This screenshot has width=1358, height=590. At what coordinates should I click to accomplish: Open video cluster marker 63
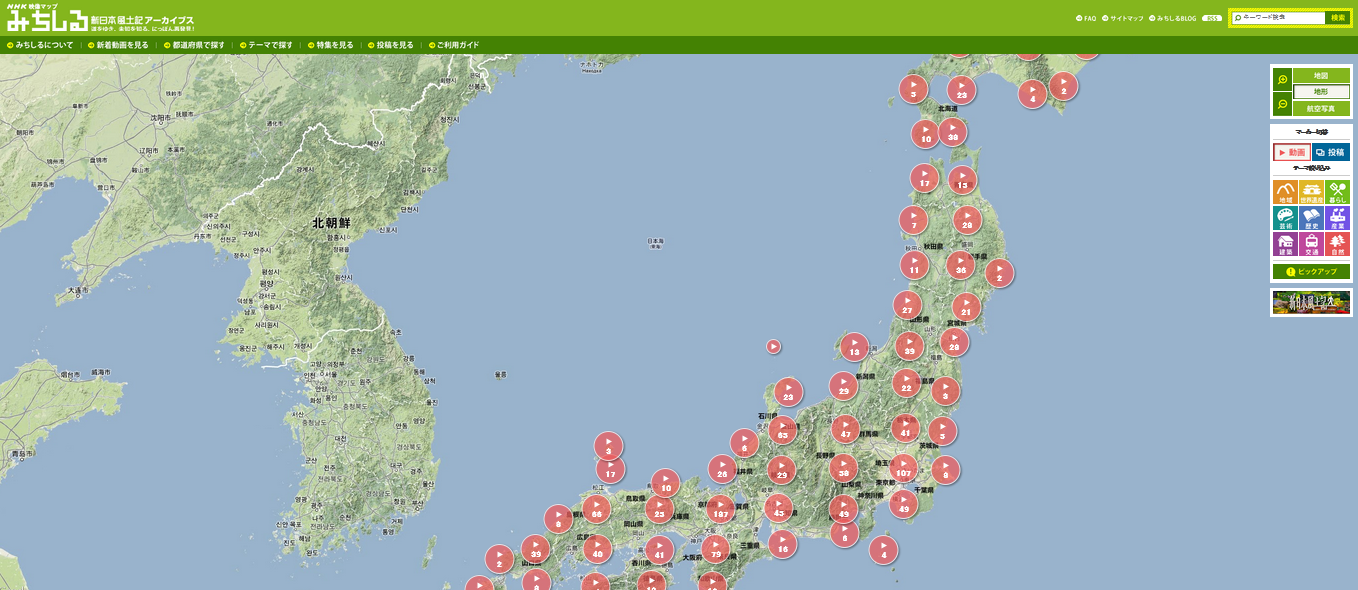coord(782,431)
